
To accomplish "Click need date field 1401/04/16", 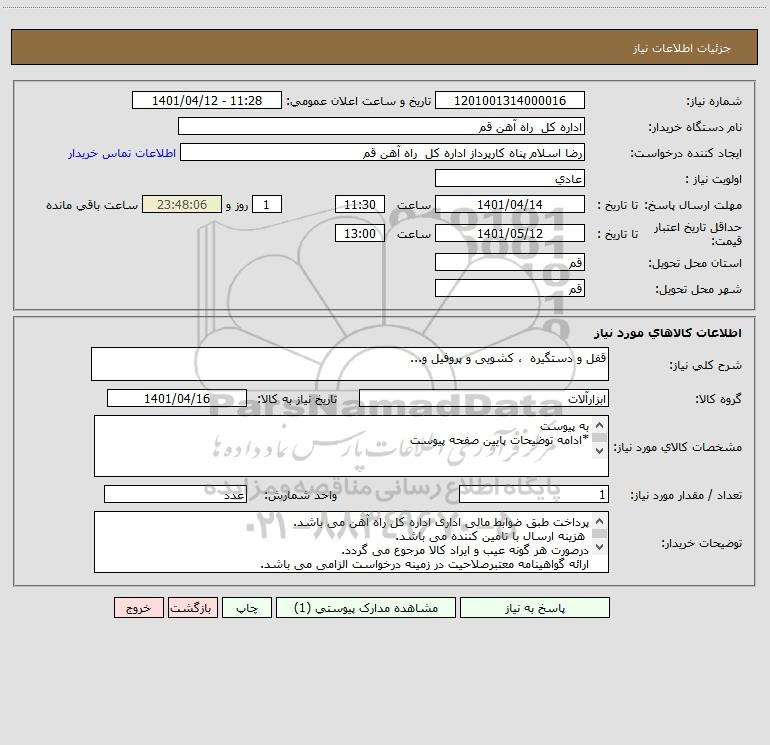I will [x=177, y=398].
